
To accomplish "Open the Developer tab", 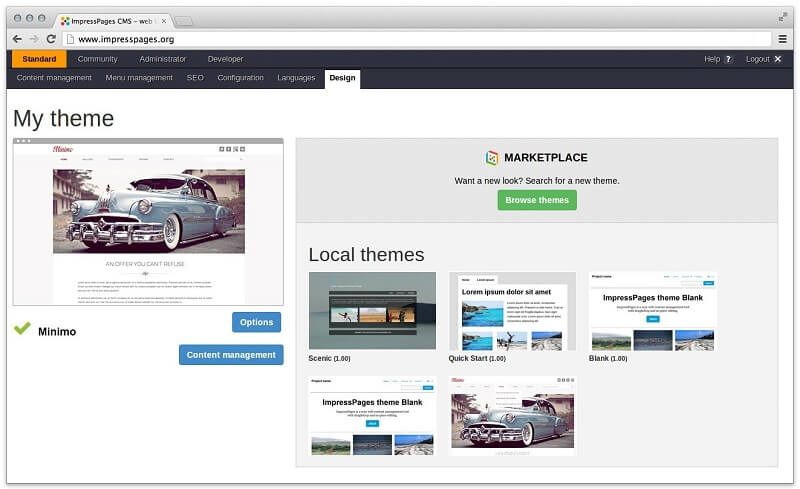I will click(226, 59).
